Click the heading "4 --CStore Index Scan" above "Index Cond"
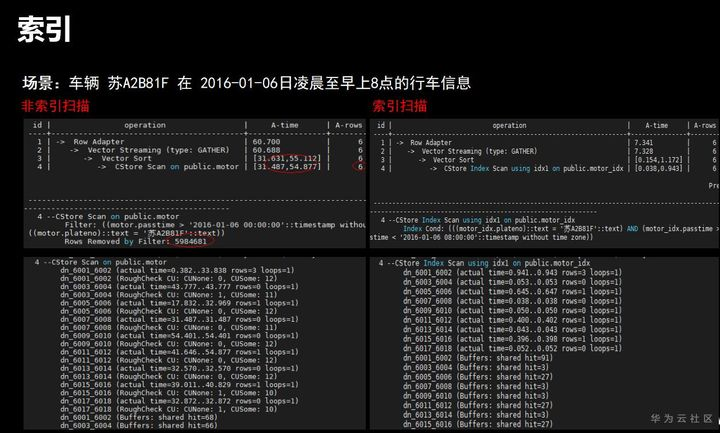Image resolution: width=720 pixels, height=433 pixels. coord(478,220)
